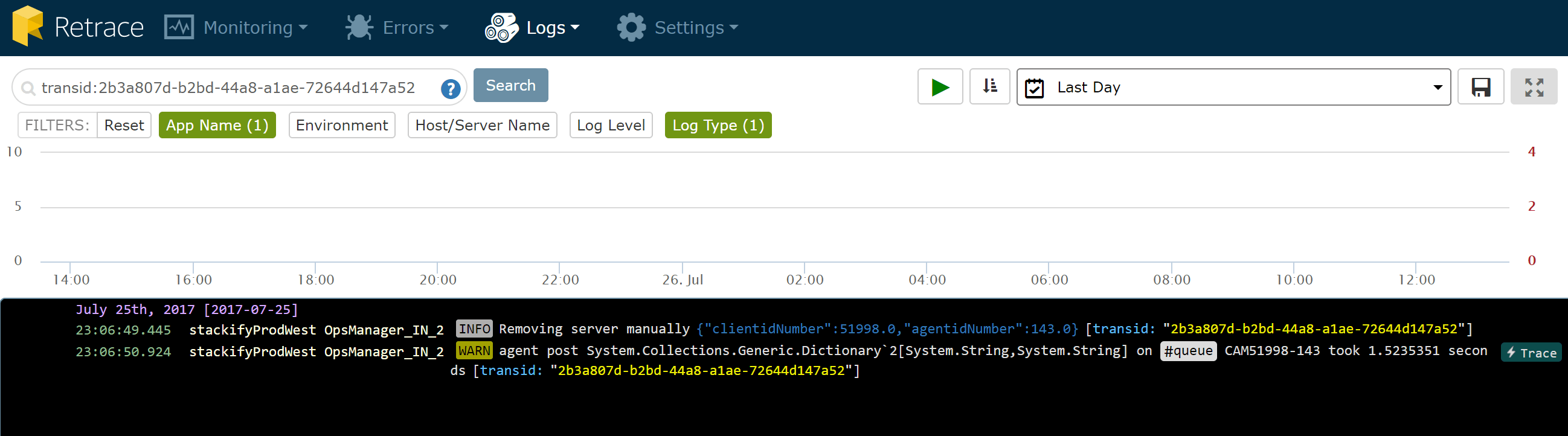Image resolution: width=1568 pixels, height=436 pixels.
Task: Click the Logs pile icon
Action: [x=501, y=27]
